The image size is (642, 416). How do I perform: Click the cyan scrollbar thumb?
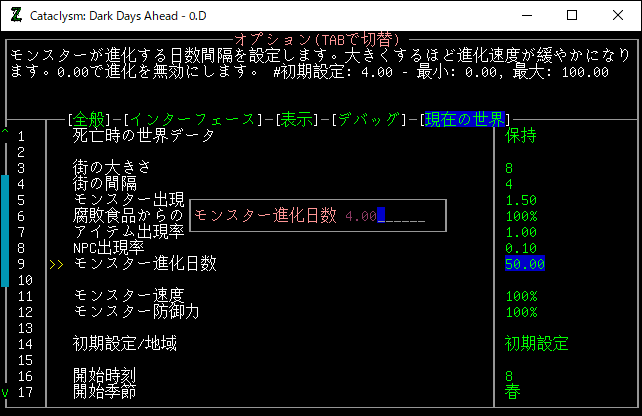coord(5,215)
